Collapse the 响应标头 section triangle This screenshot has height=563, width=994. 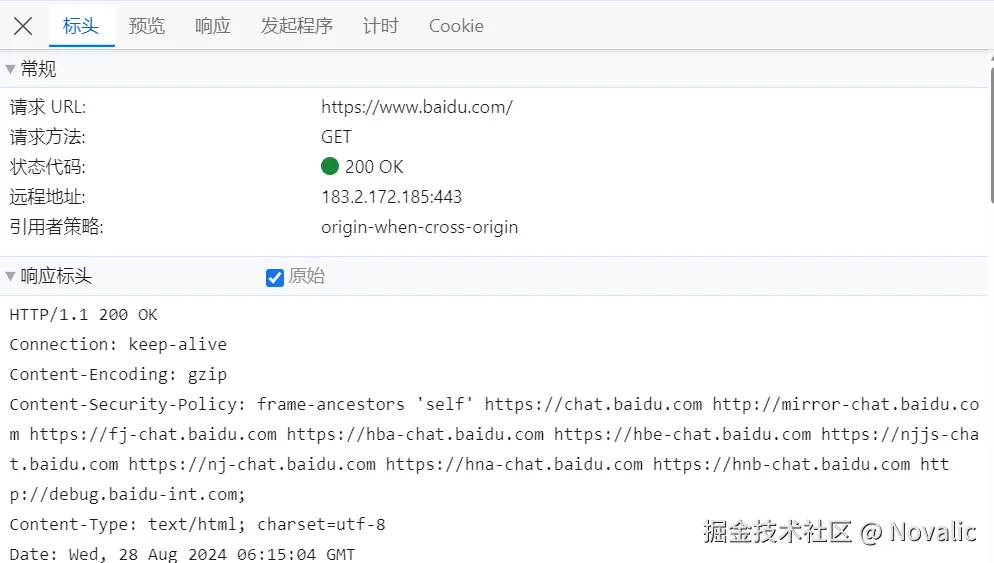tap(10, 276)
